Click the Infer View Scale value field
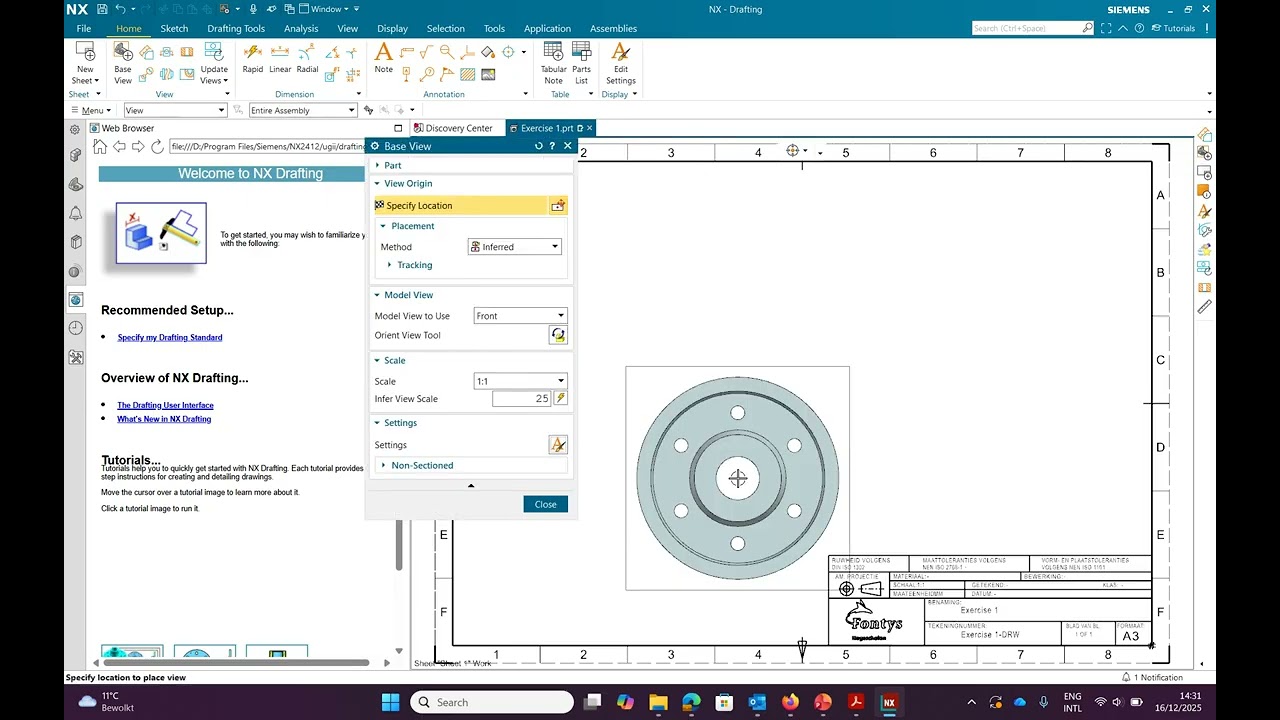 point(522,398)
